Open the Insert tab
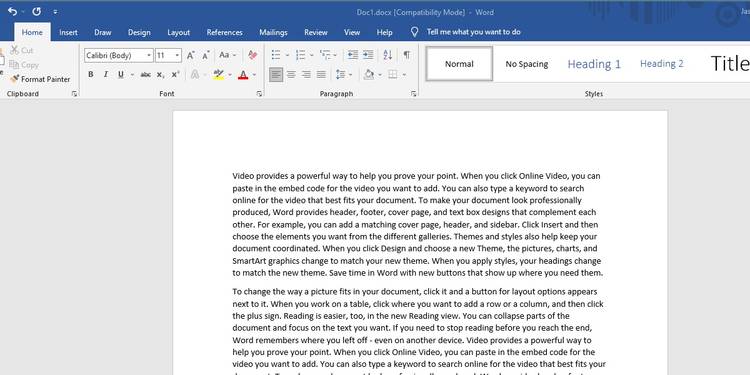This screenshot has height=375, width=750. [68, 33]
